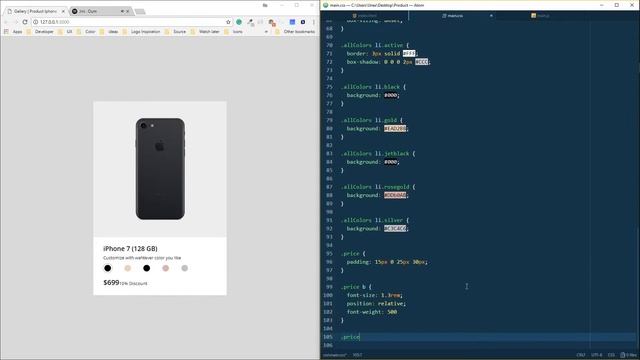Open the UX bookmarks folder

click(65, 31)
